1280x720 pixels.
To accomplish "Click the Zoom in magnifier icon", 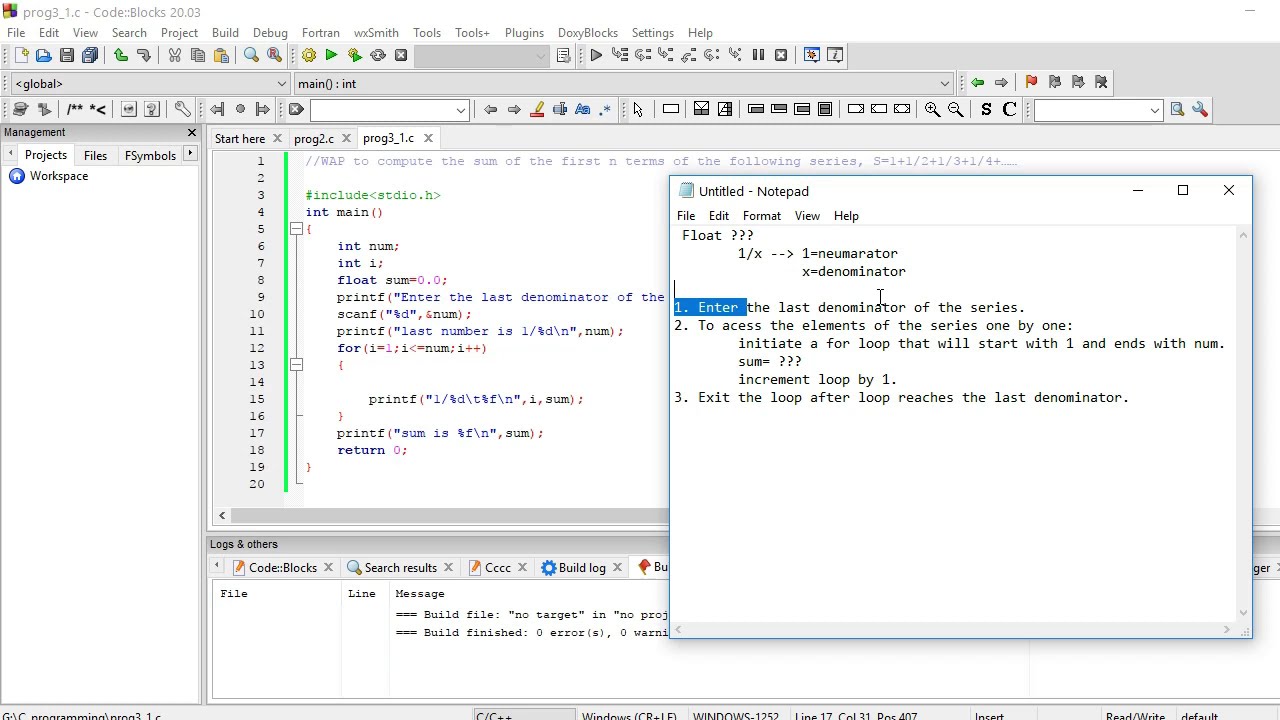I will coord(932,110).
